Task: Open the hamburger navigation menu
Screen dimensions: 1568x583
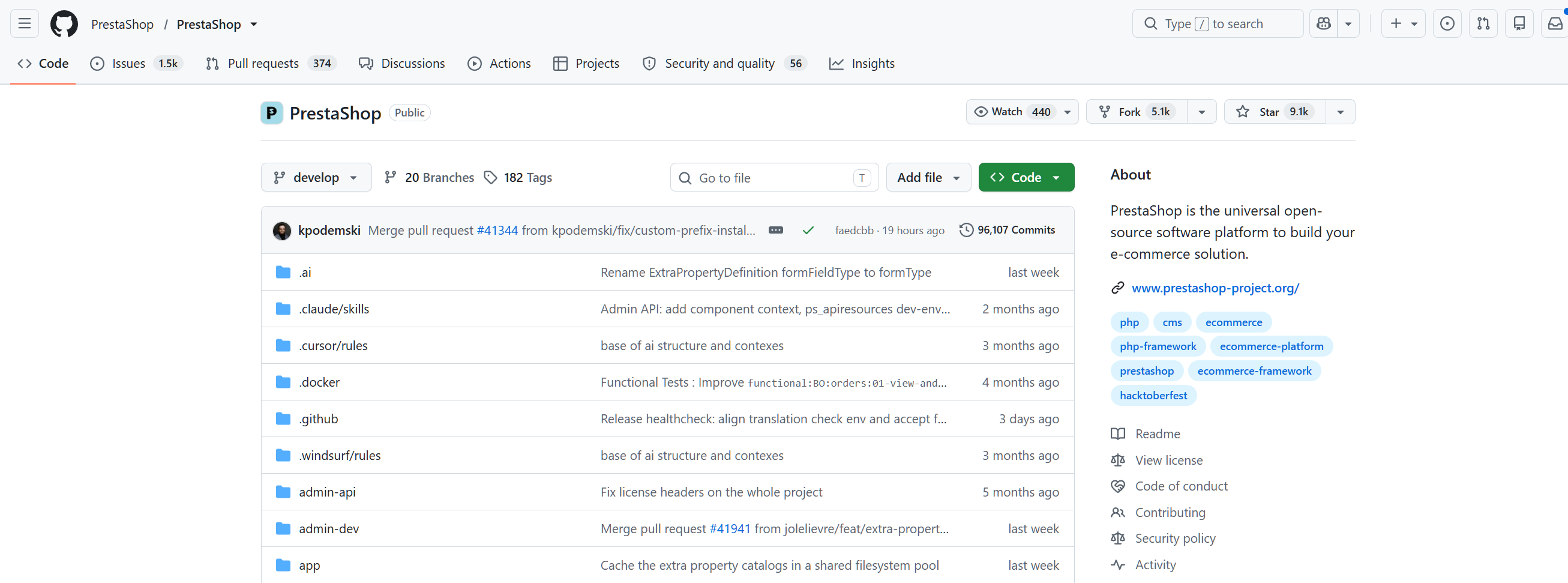Action: click(x=25, y=24)
